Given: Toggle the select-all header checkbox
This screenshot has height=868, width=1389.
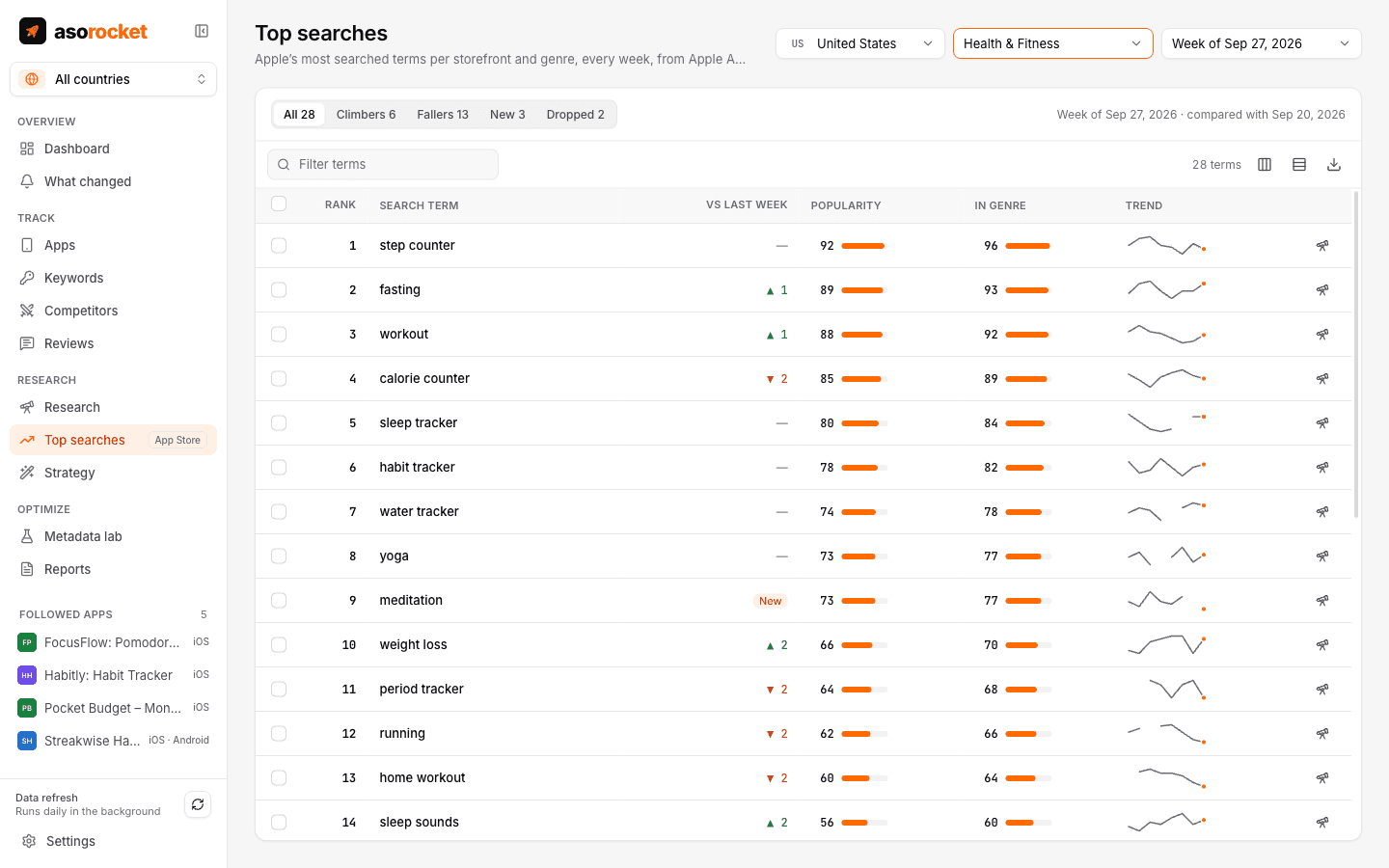Looking at the screenshot, I should 279,203.
